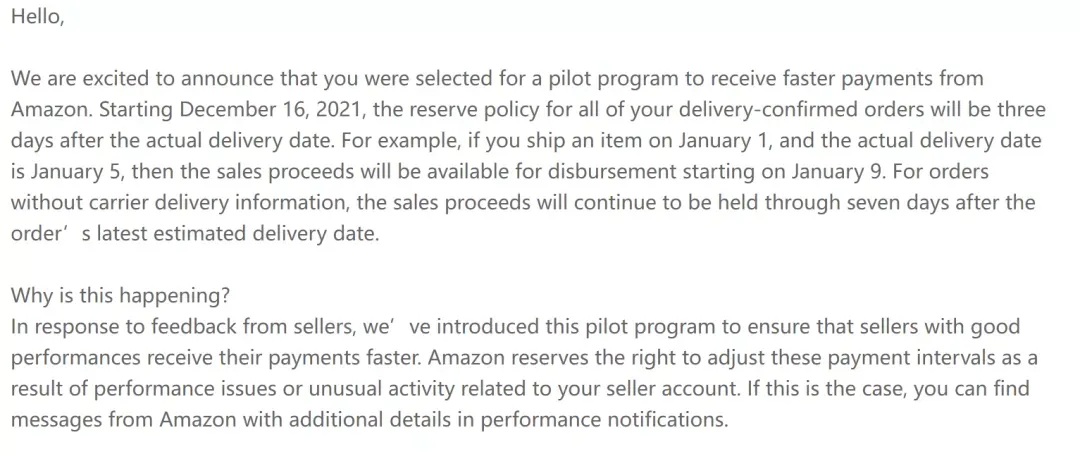Screen dimensions: 1080x454
Task: Click the heading "Why is this happening?"
Action: coord(121,296)
